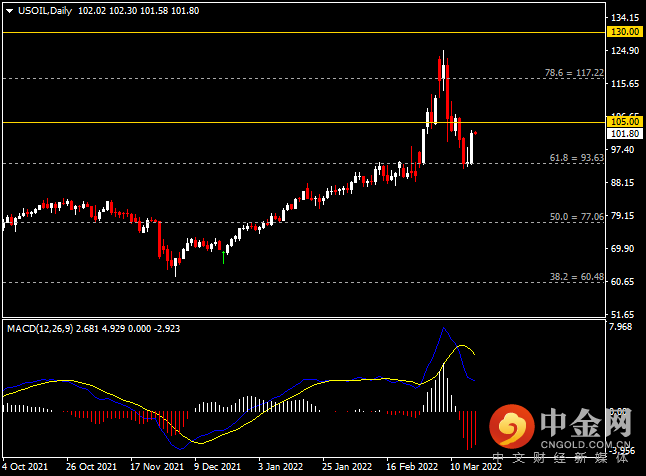
Task: Select the red dot at latest price
Action: tap(475, 133)
